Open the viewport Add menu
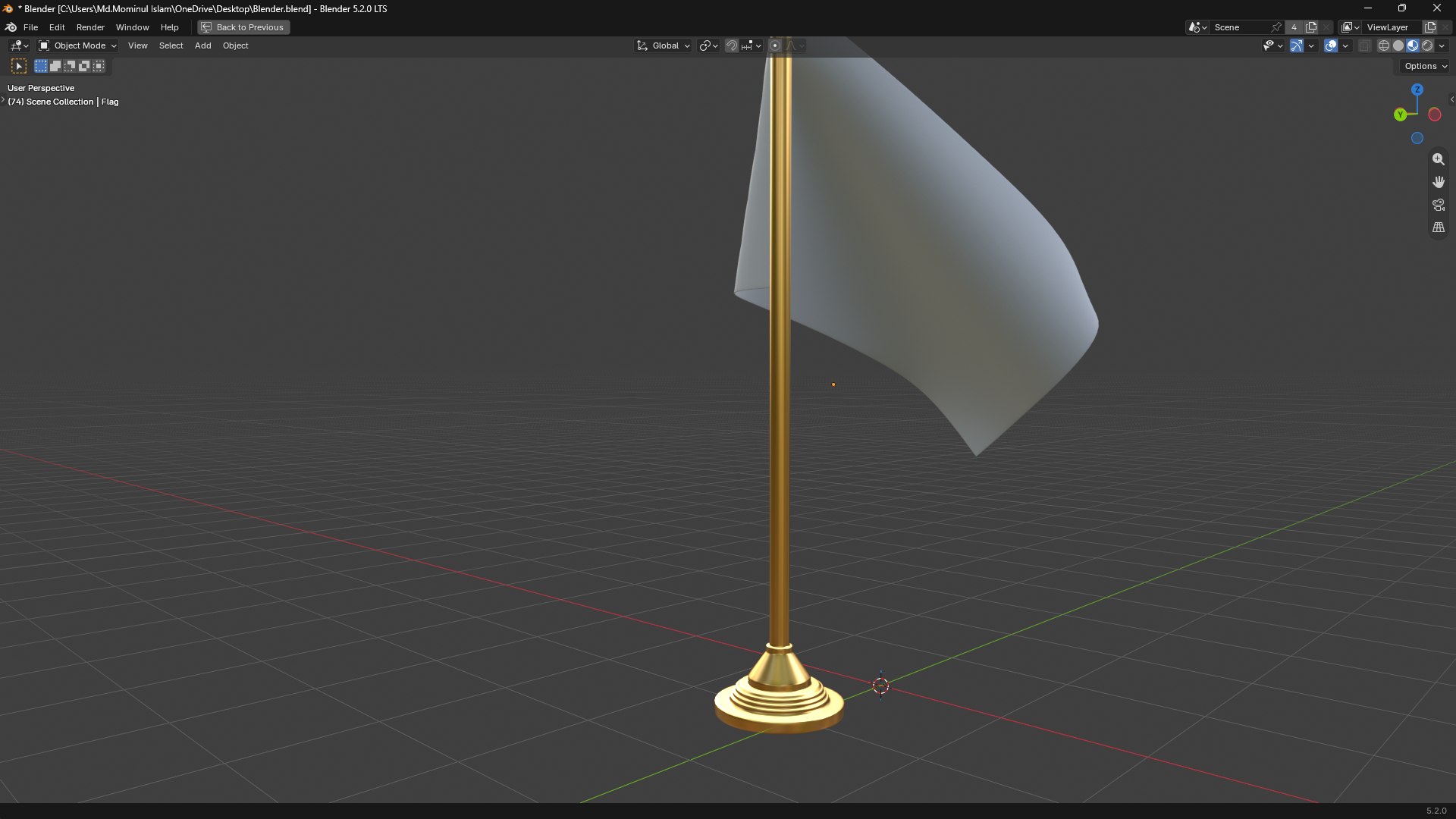Image resolution: width=1456 pixels, height=819 pixels. [203, 45]
